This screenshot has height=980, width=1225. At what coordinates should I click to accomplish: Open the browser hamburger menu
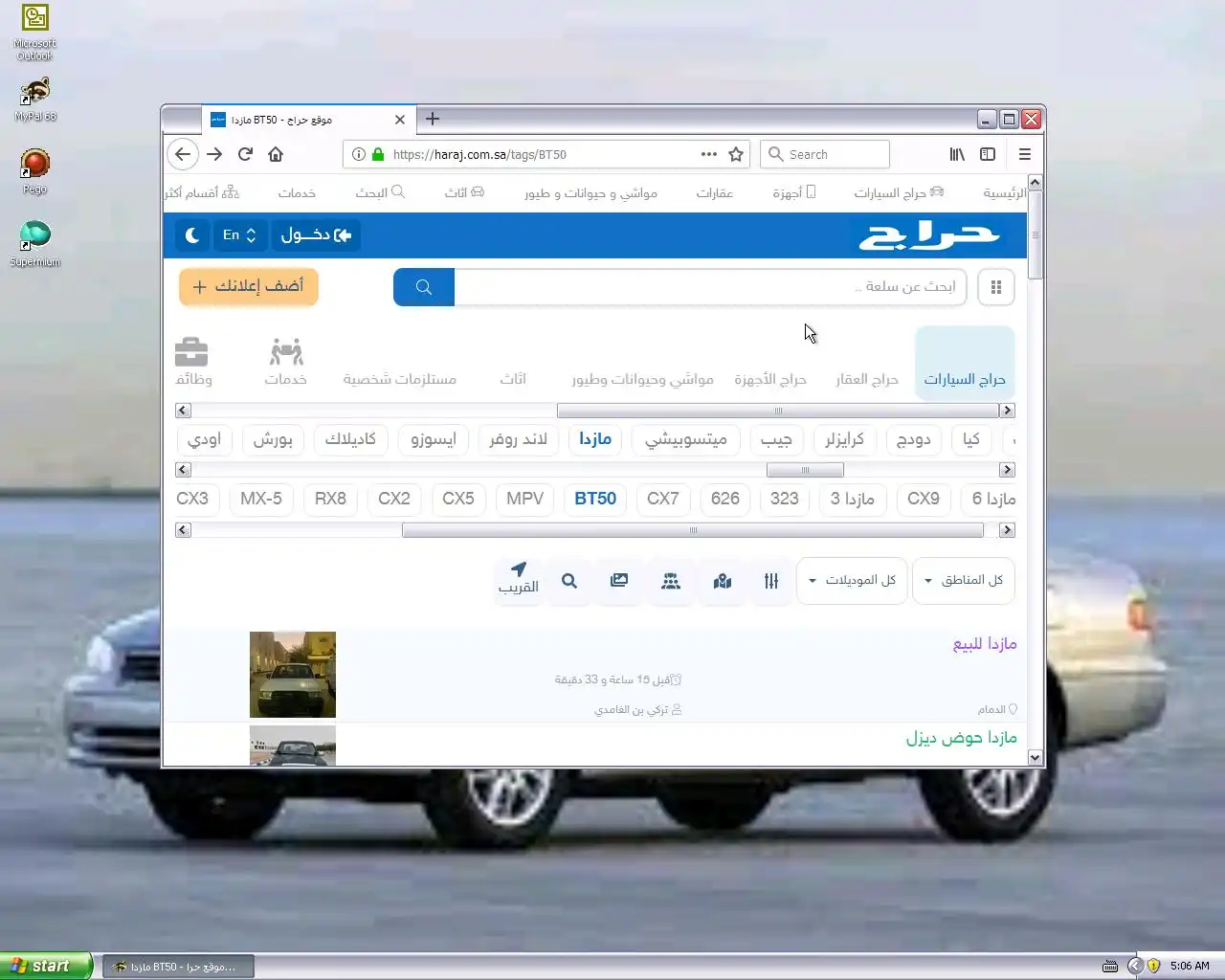click(x=1025, y=154)
